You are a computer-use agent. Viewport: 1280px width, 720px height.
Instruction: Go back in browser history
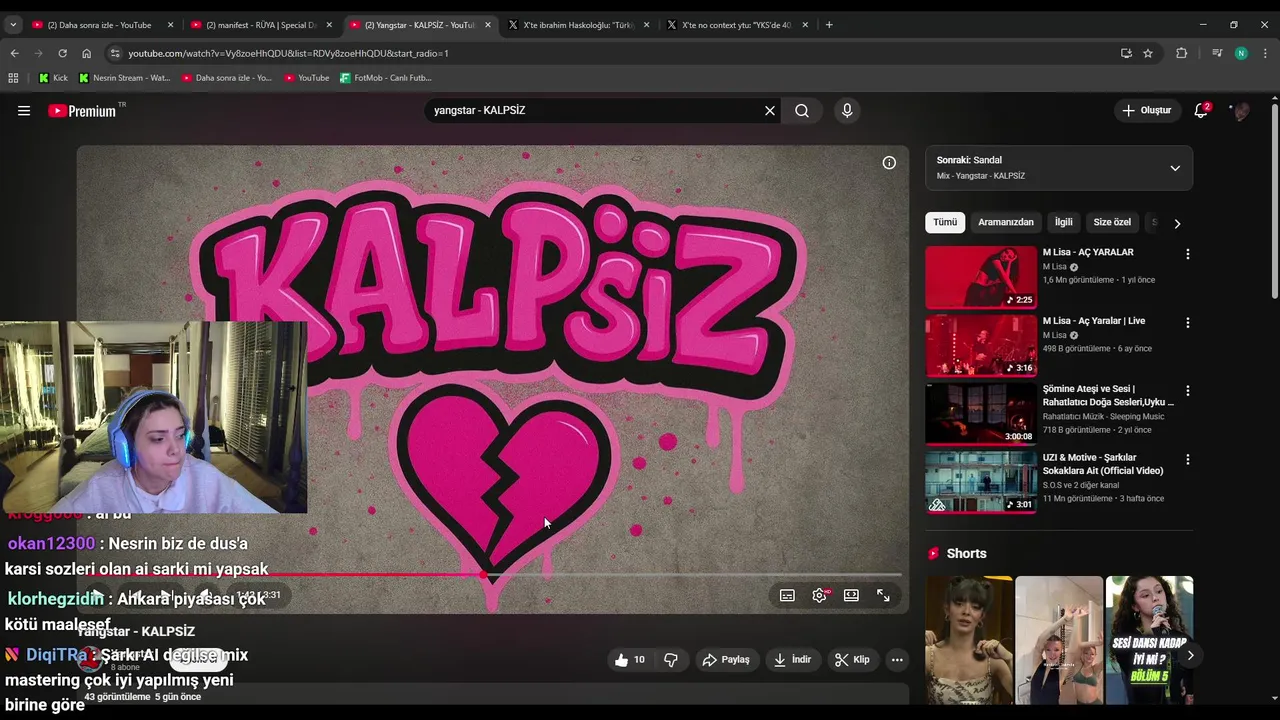pos(14,53)
